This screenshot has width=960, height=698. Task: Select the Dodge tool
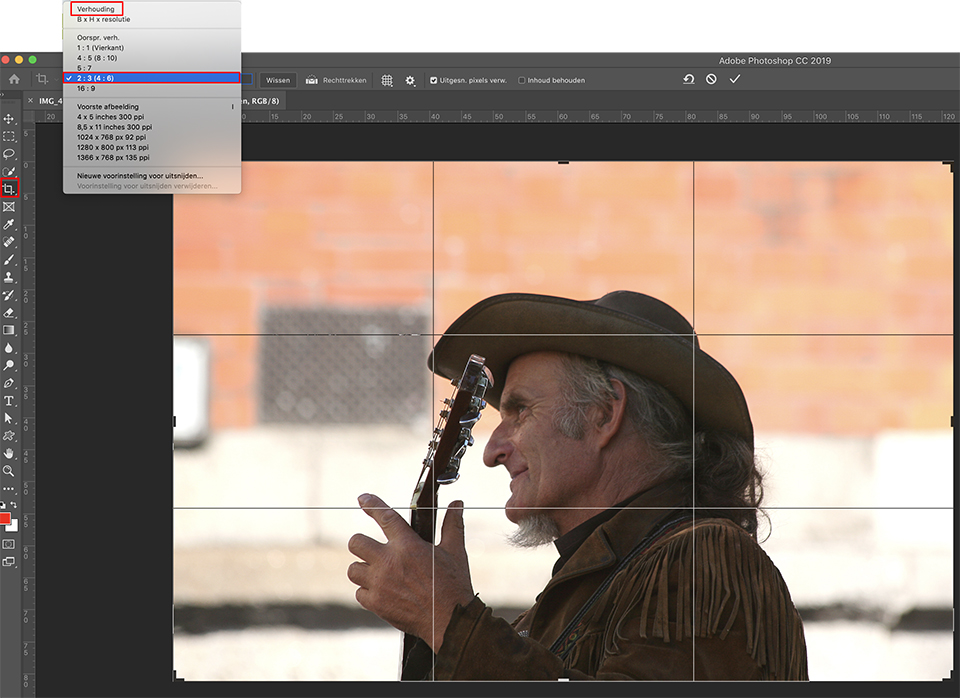coord(9,366)
